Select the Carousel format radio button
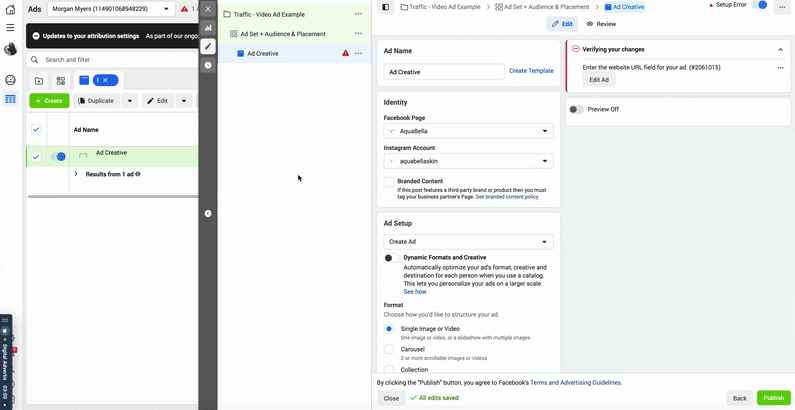 pos(389,349)
